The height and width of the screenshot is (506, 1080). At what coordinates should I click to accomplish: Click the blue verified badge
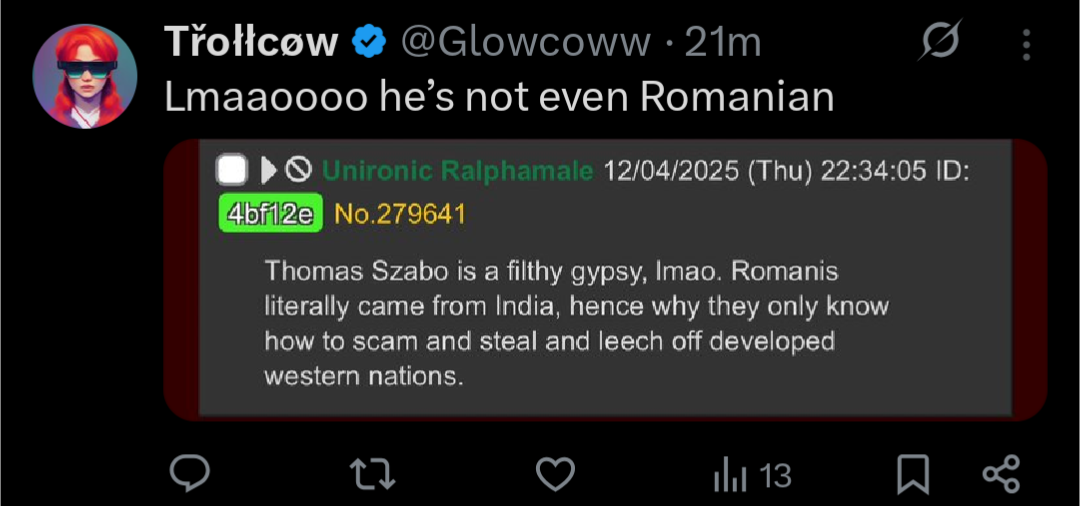click(x=371, y=43)
